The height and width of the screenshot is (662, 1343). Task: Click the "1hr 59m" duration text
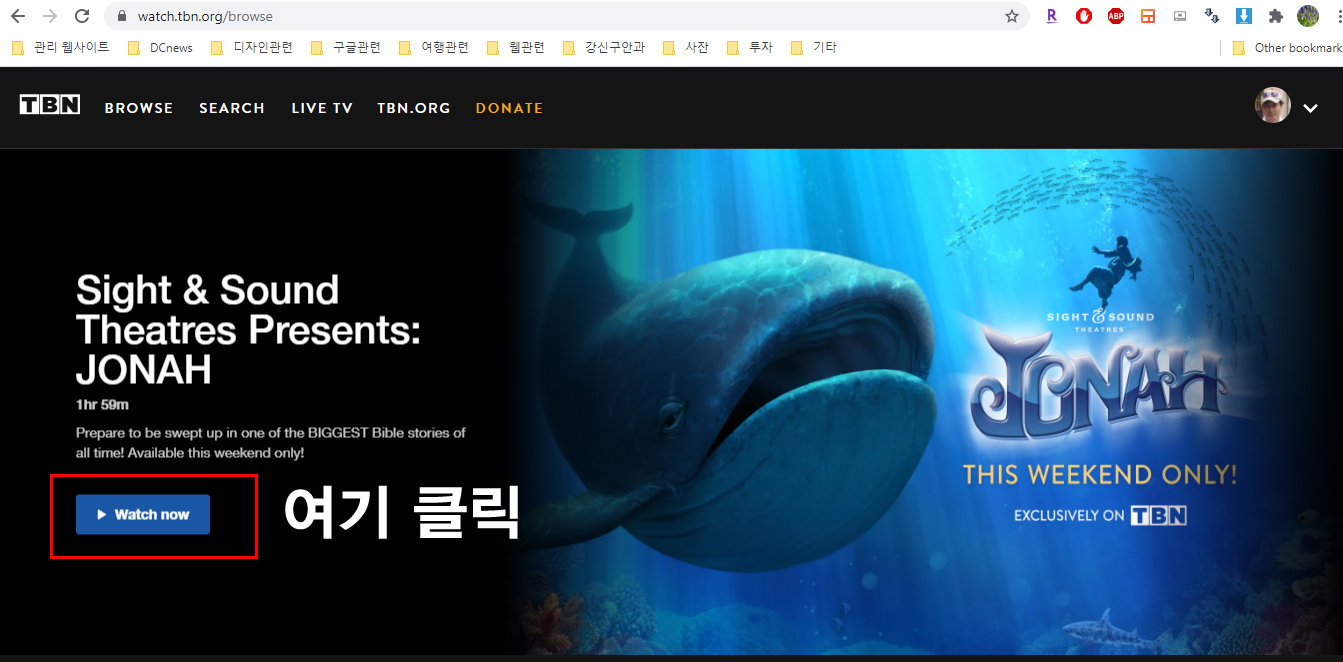(102, 405)
